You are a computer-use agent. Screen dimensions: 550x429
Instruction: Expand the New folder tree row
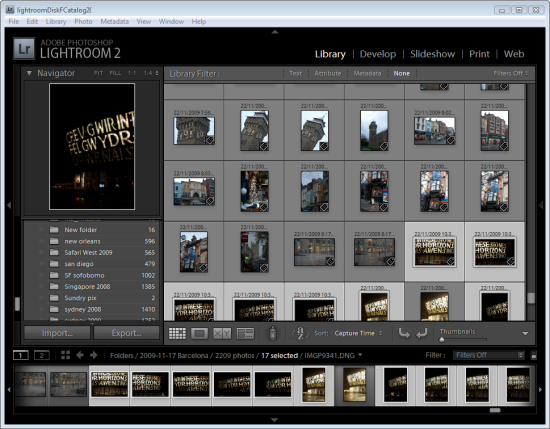click(x=41, y=230)
